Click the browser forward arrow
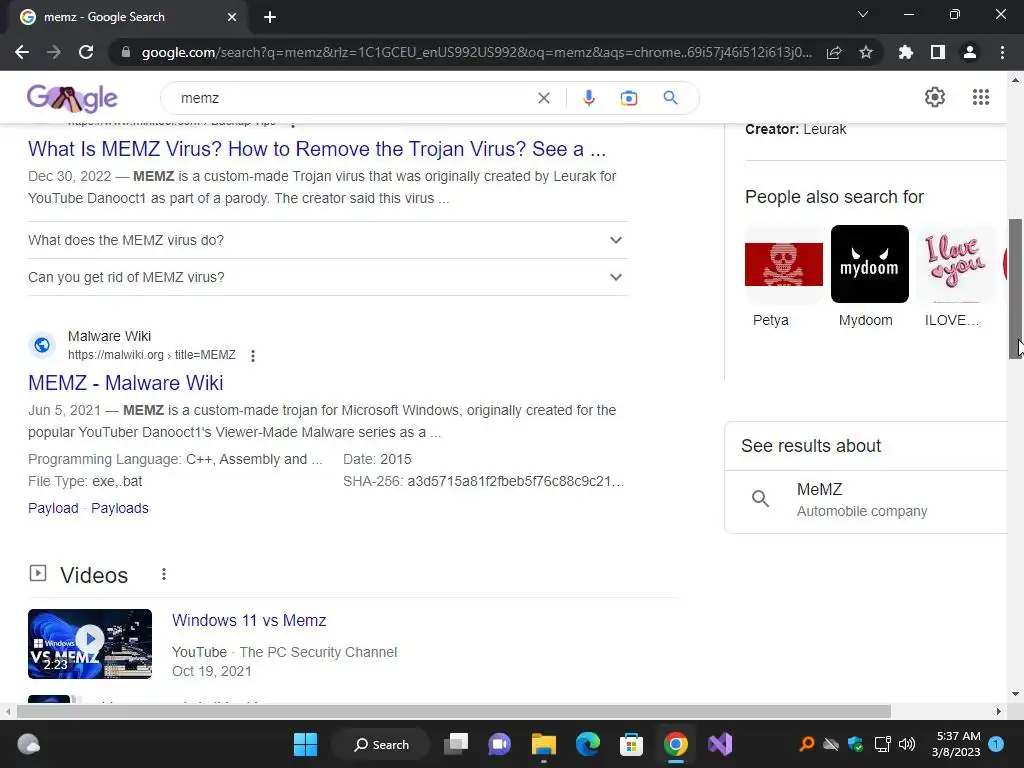The height and width of the screenshot is (768, 1024). point(54,52)
